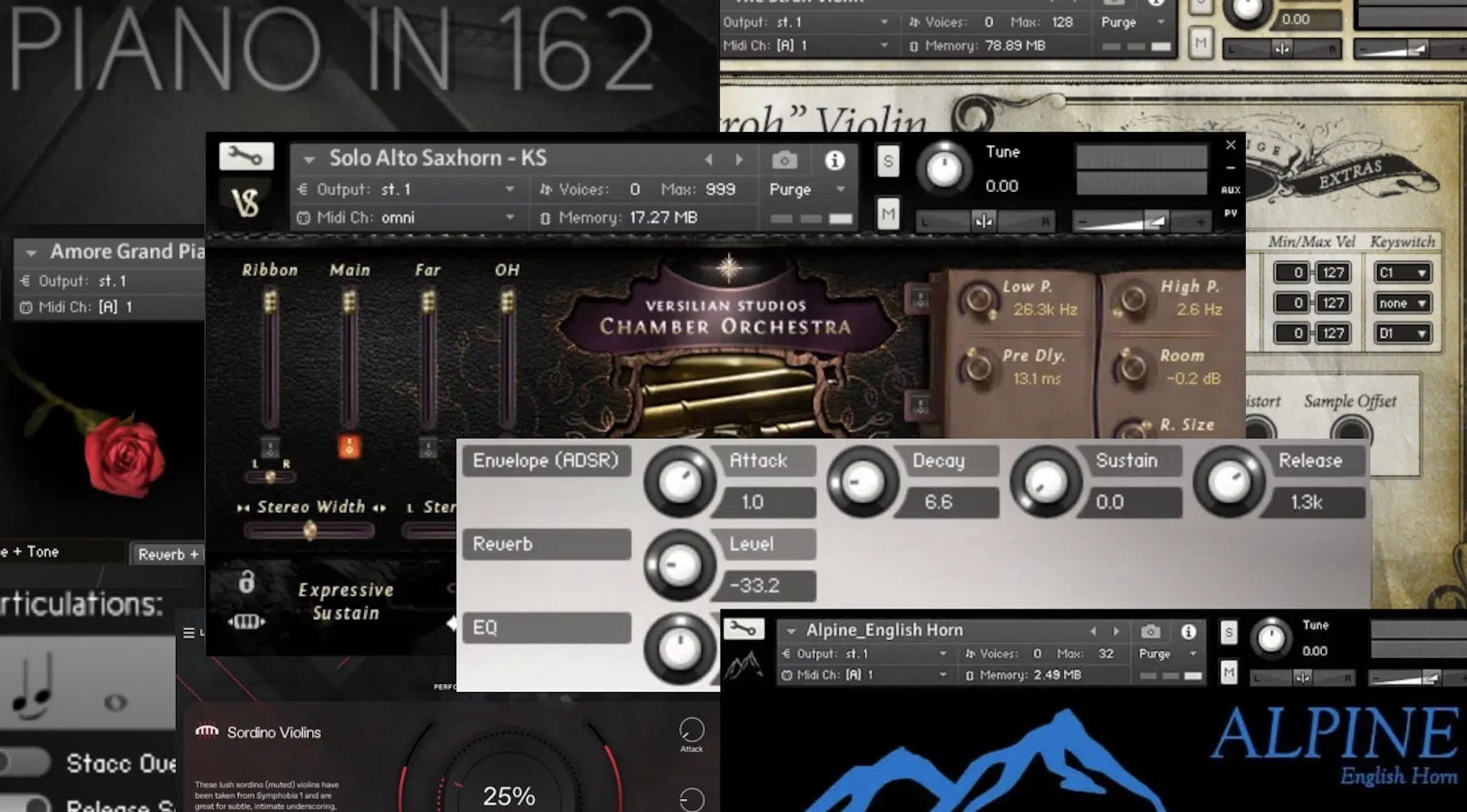Open wrench edit mode for Alpine_English Horn
This screenshot has width=1467, height=812.
(x=742, y=628)
